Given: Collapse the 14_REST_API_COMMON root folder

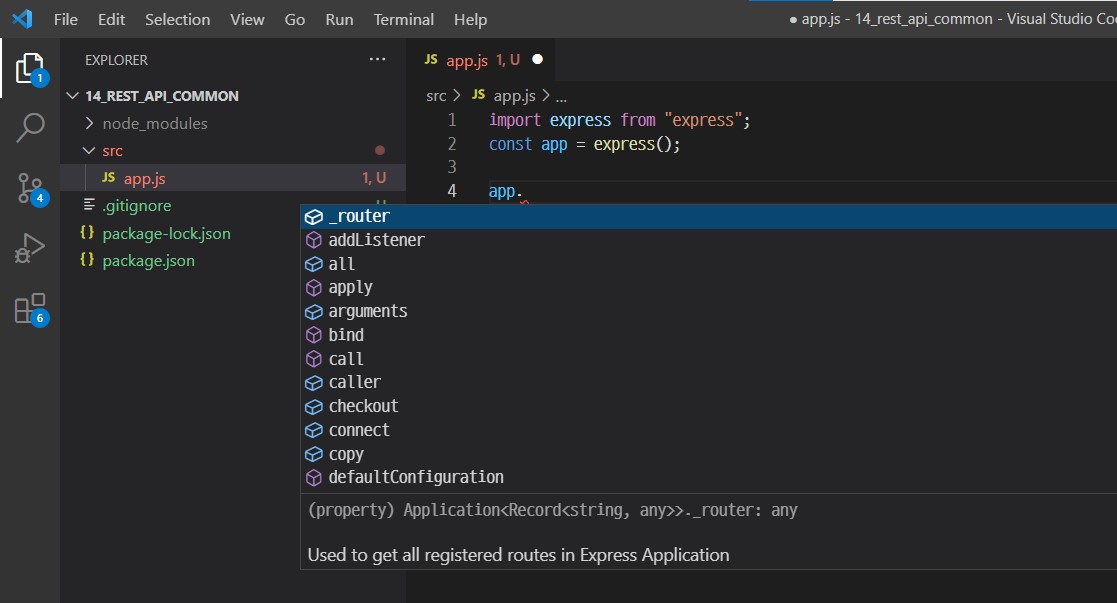Looking at the screenshot, I should pos(71,96).
